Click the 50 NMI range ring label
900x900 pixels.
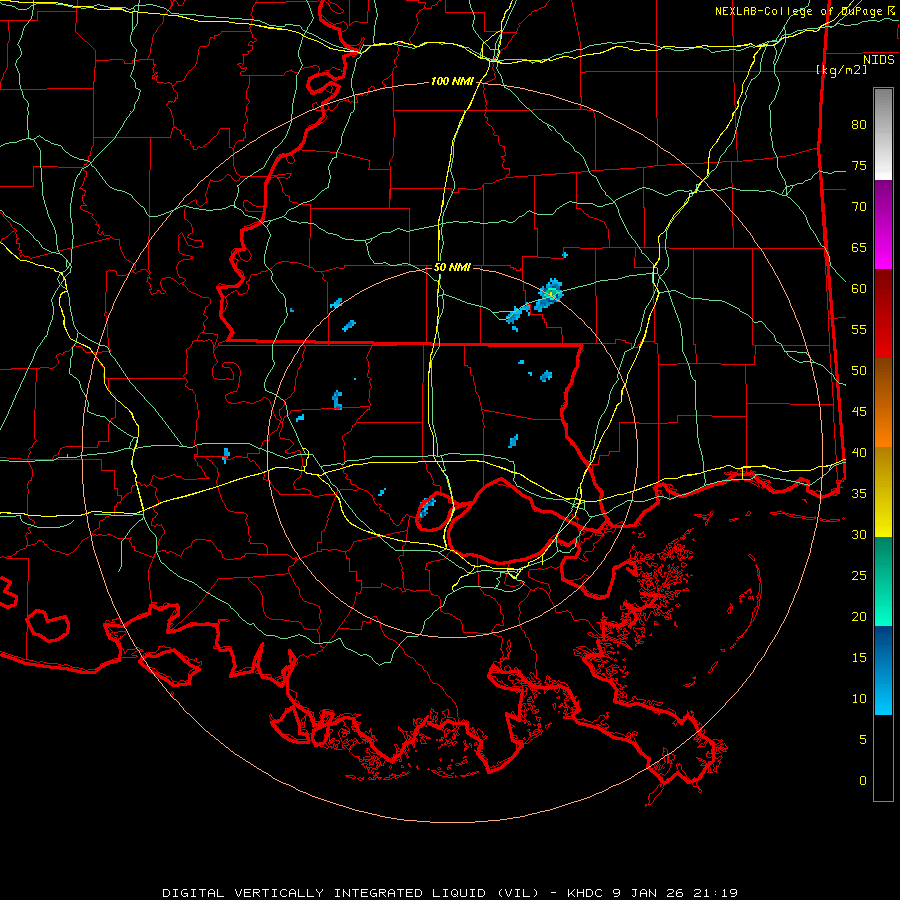[452, 267]
